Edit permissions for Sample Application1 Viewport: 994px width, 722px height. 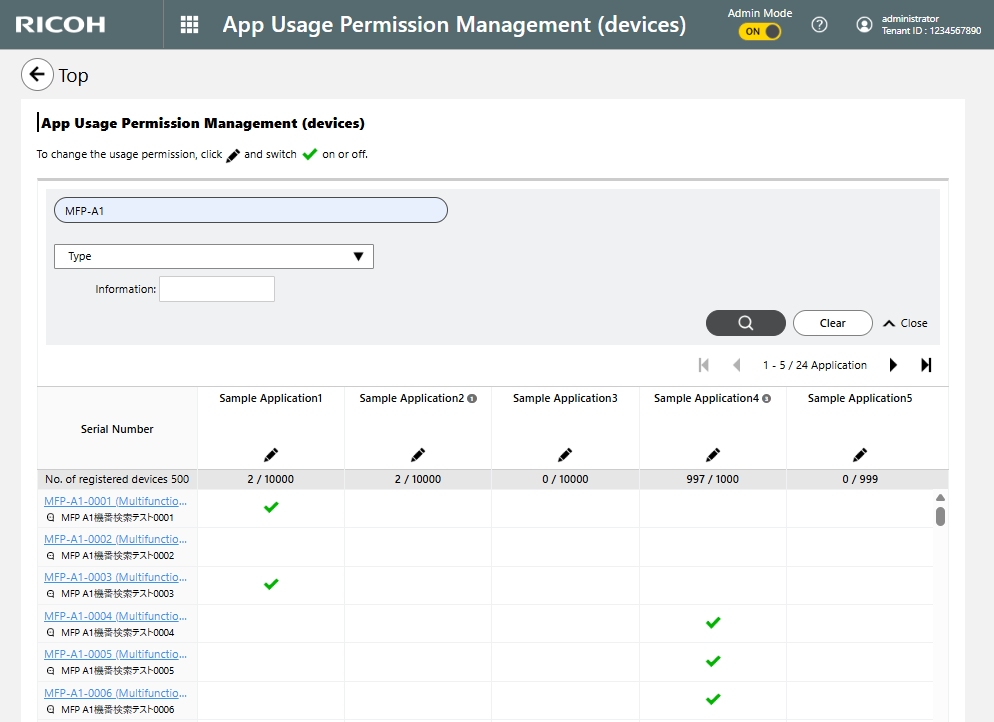(x=271, y=455)
